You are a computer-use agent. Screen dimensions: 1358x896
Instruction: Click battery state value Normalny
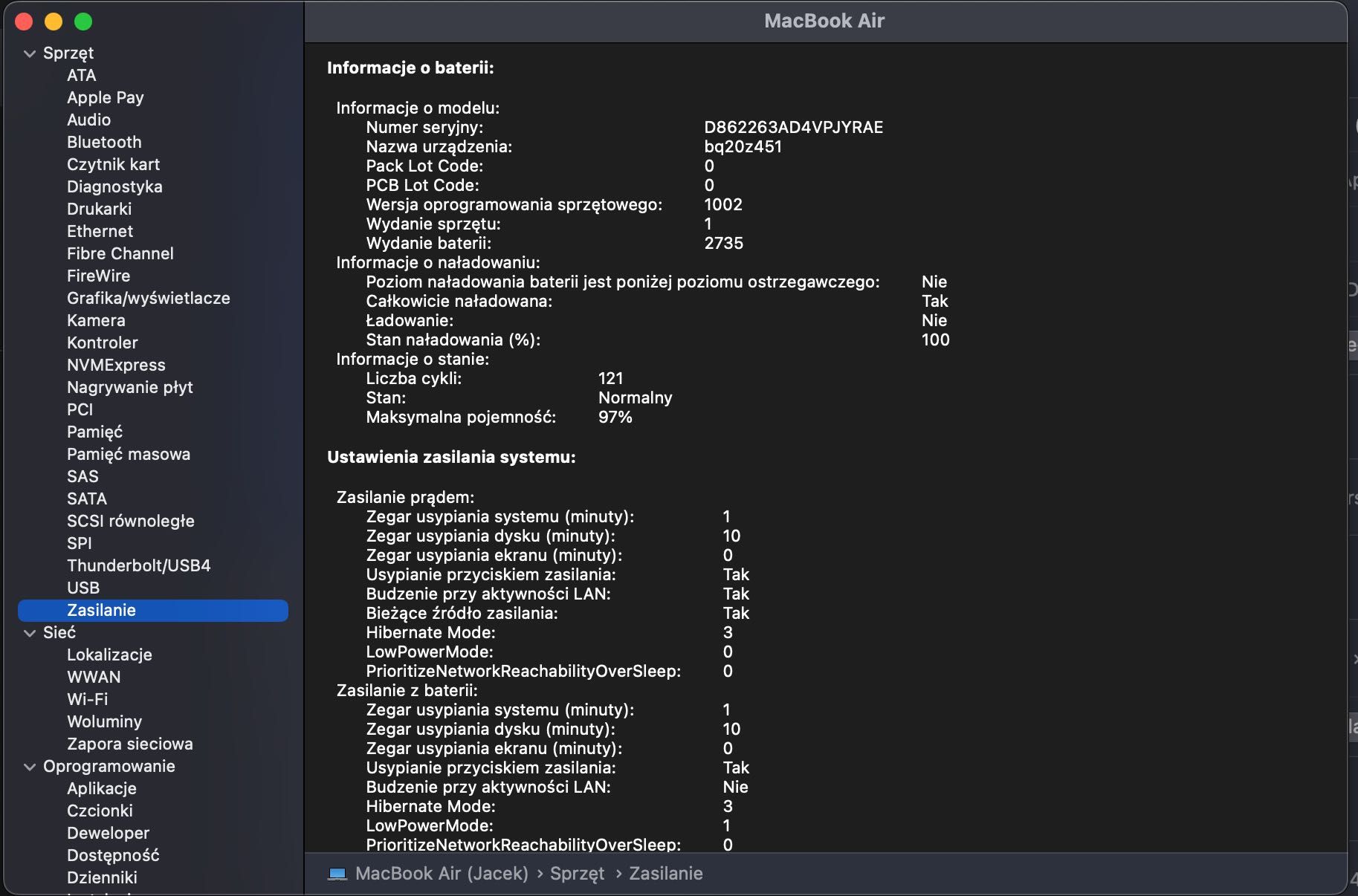(635, 397)
